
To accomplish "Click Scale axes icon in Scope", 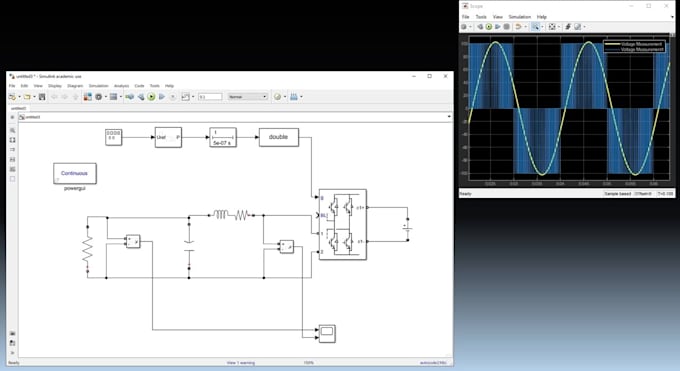I will (552, 26).
